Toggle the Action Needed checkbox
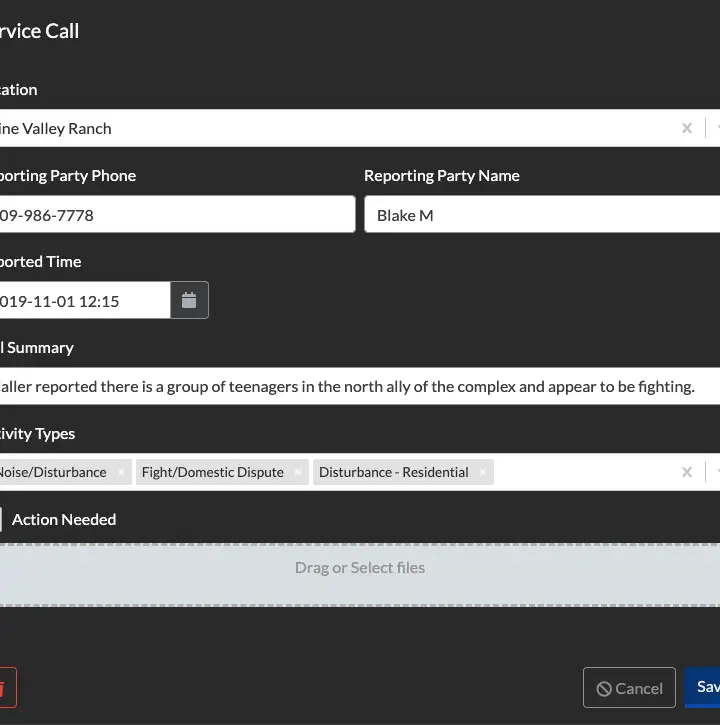The height and width of the screenshot is (725, 720). click(x=1, y=519)
